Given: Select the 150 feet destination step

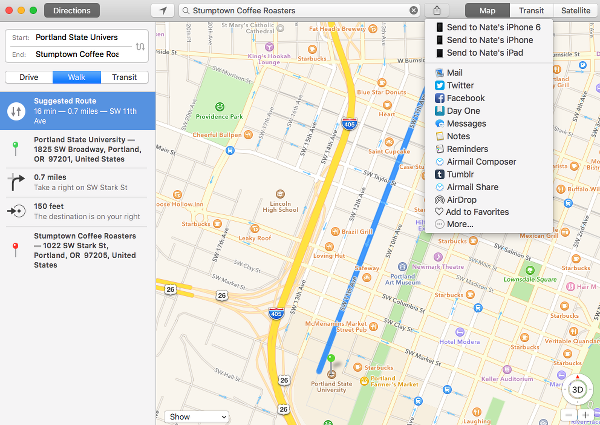Looking at the screenshot, I should click(78, 212).
